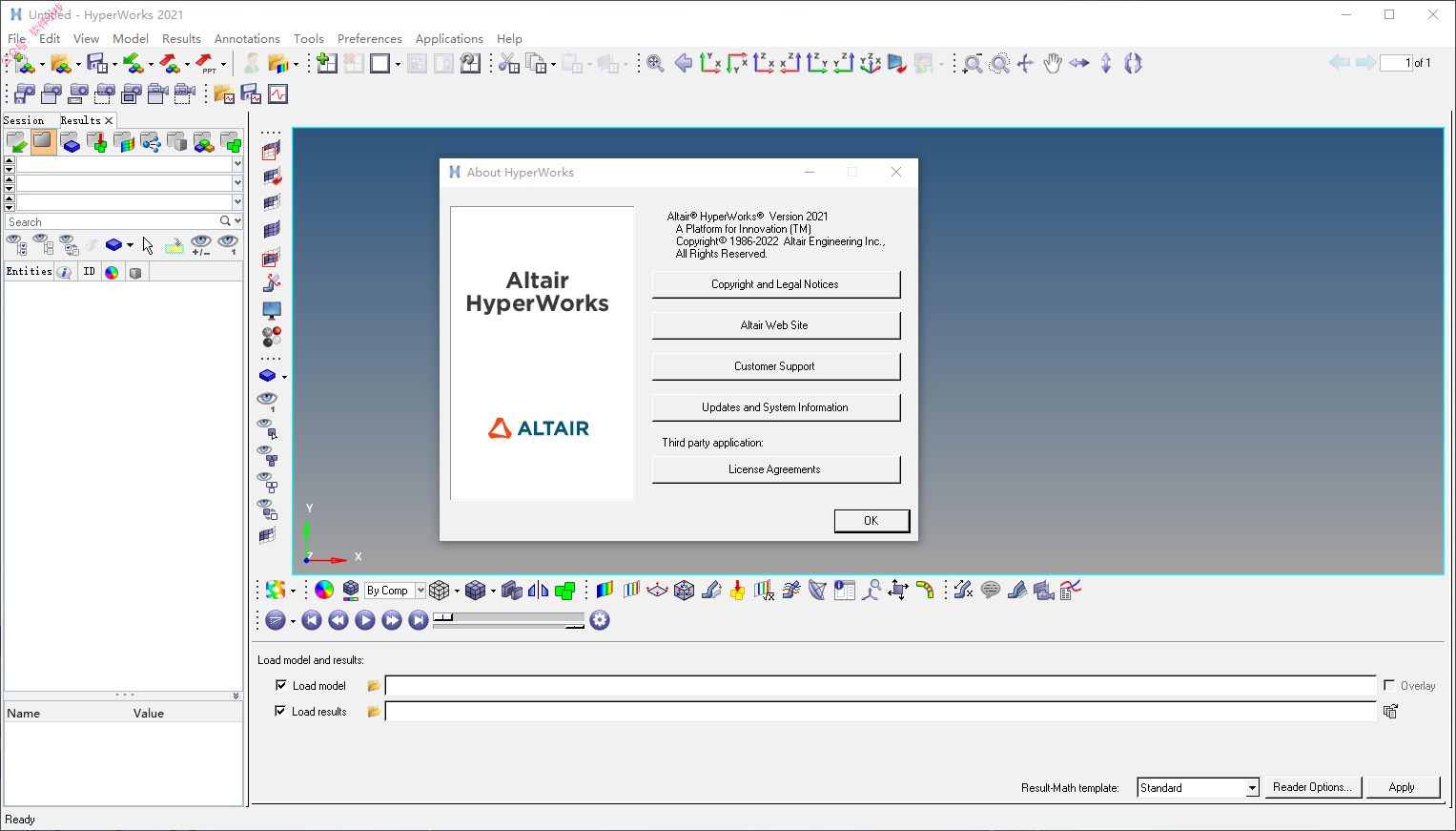The image size is (1456, 831).
Task: Click the info column header icon
Action: click(64, 272)
